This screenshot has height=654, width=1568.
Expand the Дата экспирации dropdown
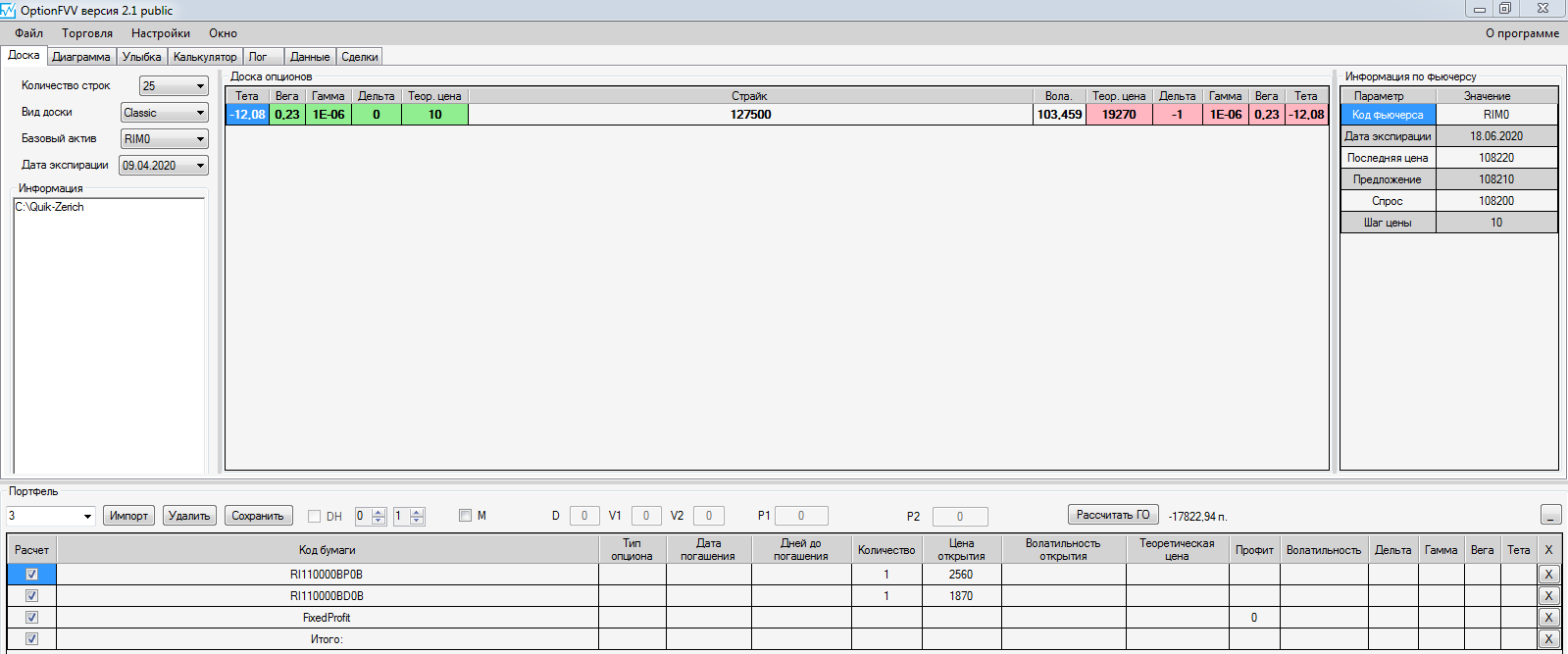tap(200, 166)
